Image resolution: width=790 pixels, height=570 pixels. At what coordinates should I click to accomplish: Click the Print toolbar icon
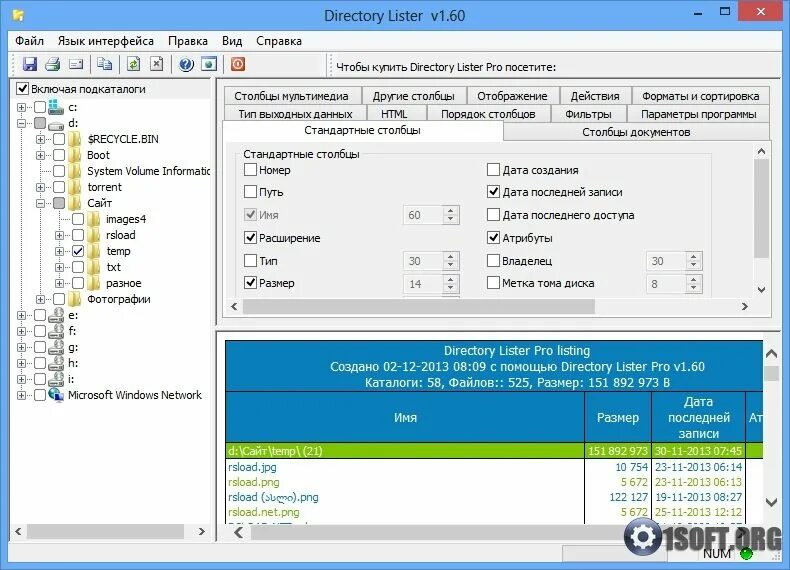tap(53, 64)
